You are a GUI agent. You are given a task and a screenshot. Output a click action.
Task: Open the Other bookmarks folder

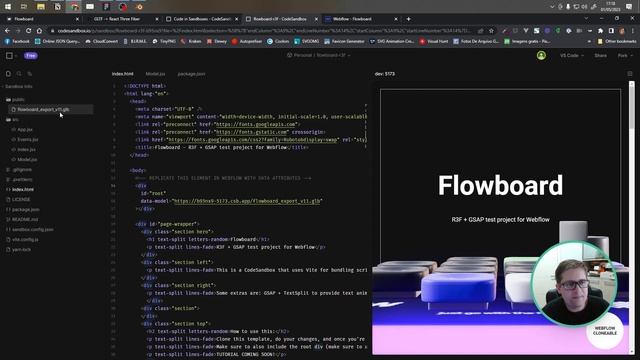[617, 41]
